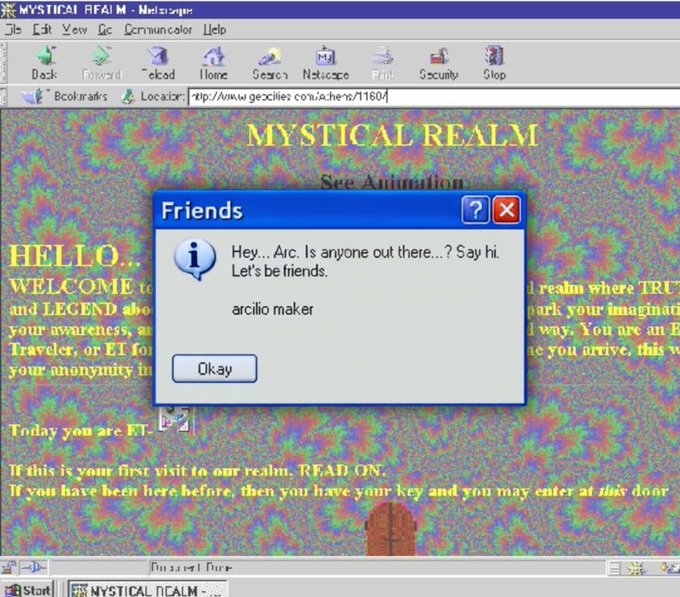Open the Edit menu
680x597 pixels.
(x=42, y=29)
